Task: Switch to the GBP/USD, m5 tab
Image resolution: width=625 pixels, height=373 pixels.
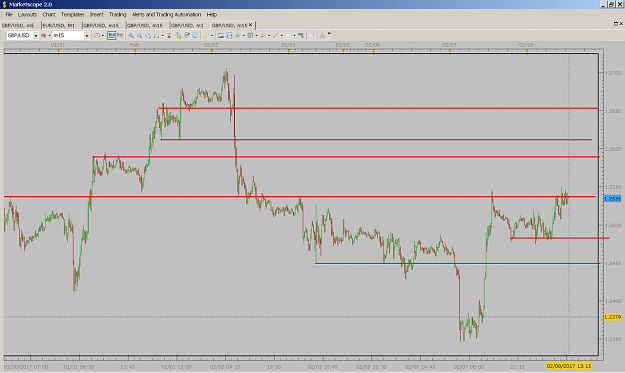Action: (18, 25)
